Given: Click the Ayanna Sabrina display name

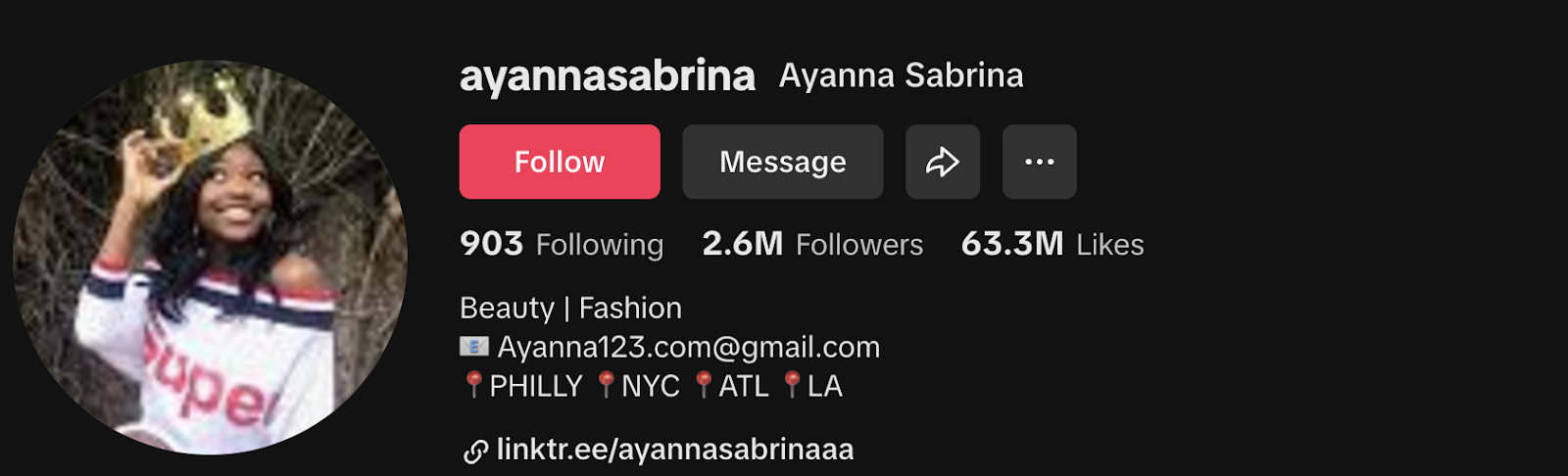Looking at the screenshot, I should tap(901, 75).
